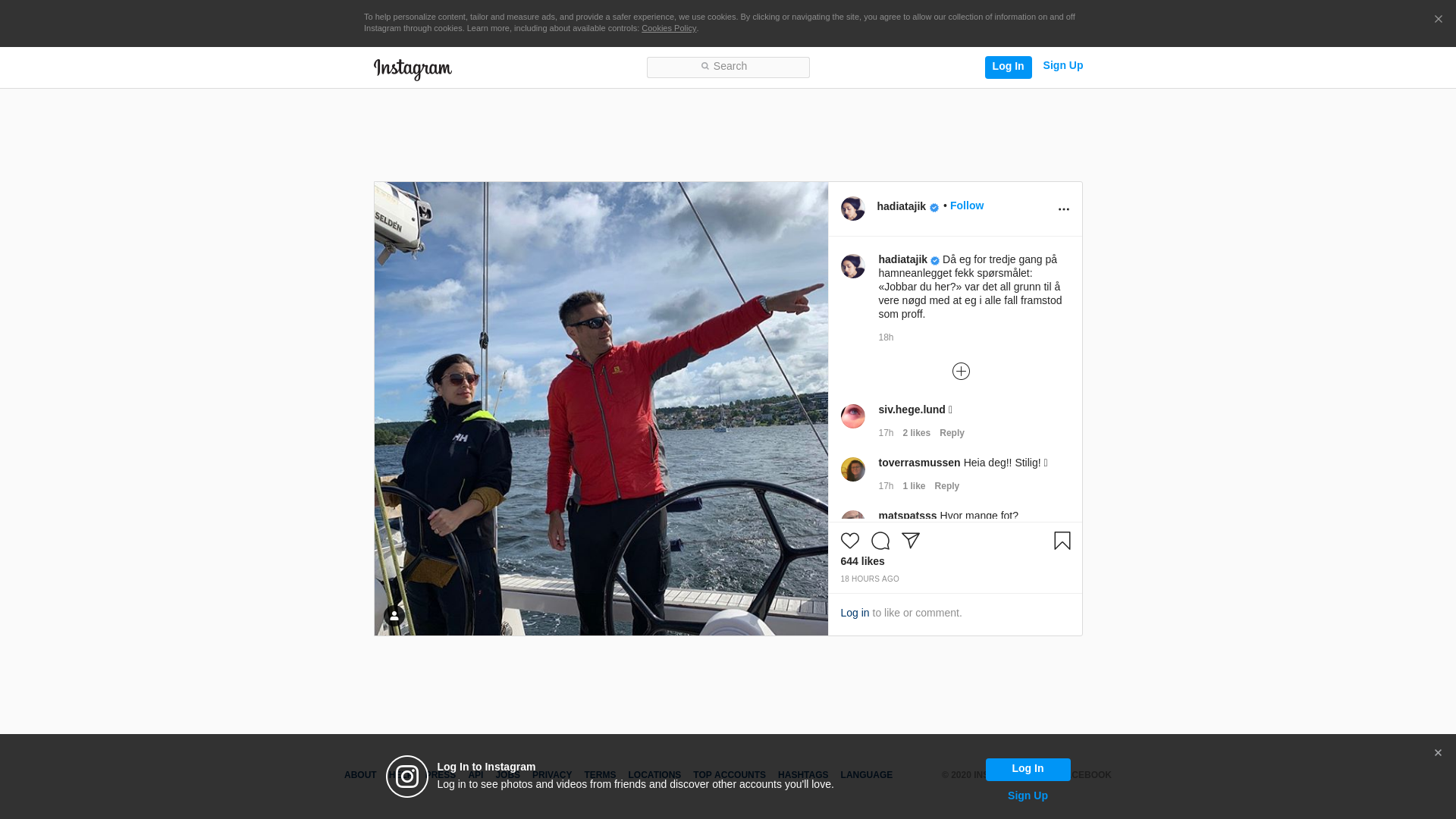This screenshot has width=1456, height=819.
Task: Open the PRIVACY footer link
Action: (552, 775)
